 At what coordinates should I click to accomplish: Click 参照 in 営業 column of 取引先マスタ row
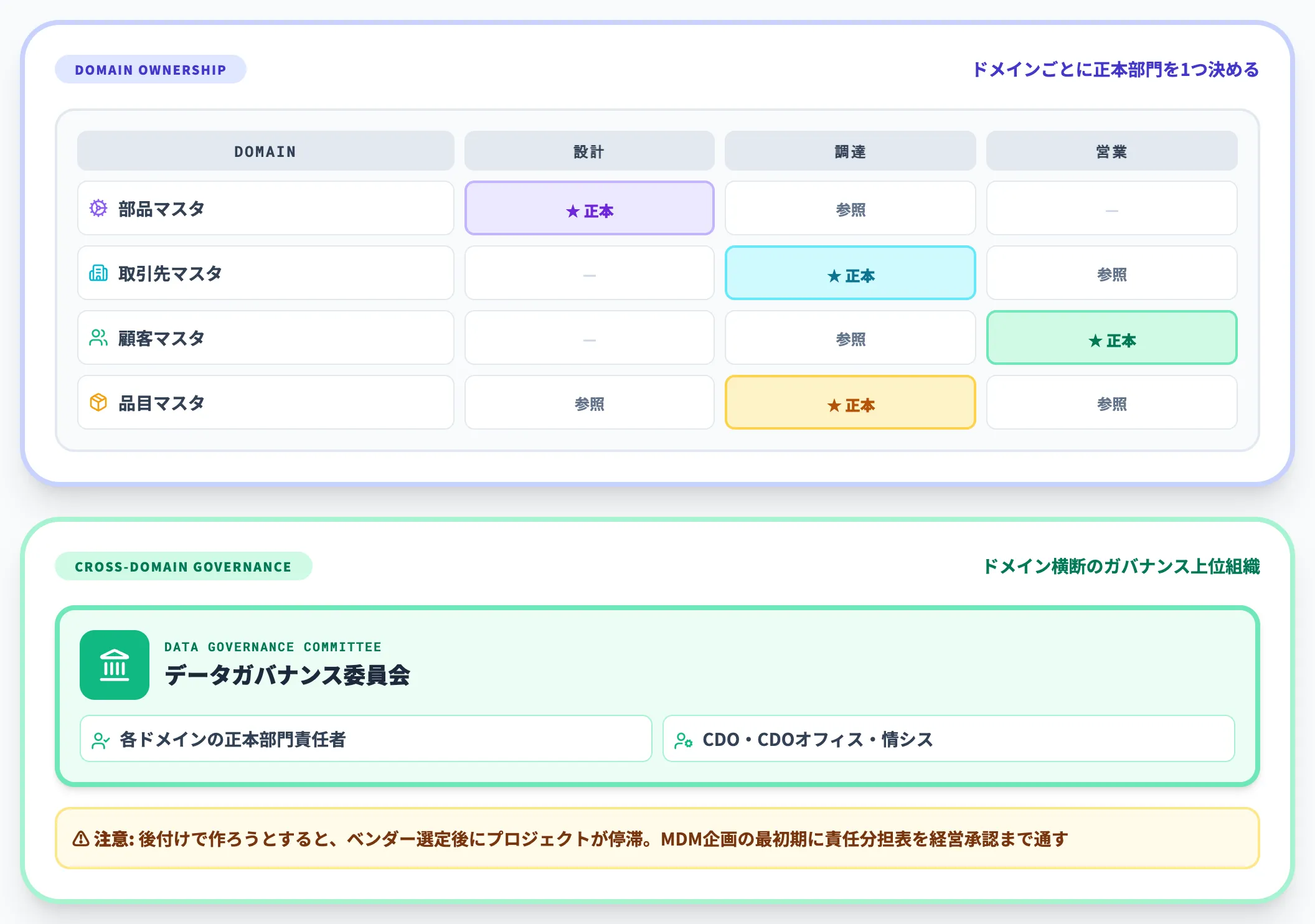[1112, 273]
